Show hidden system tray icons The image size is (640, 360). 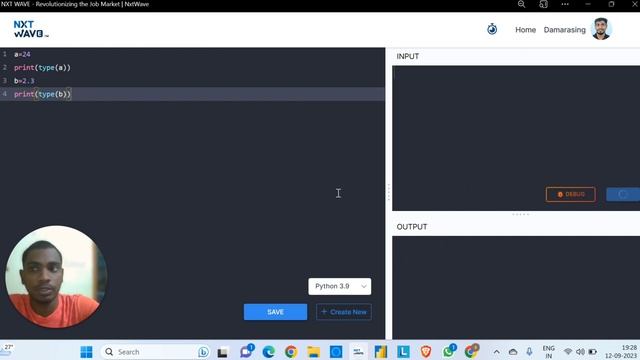(x=496, y=351)
